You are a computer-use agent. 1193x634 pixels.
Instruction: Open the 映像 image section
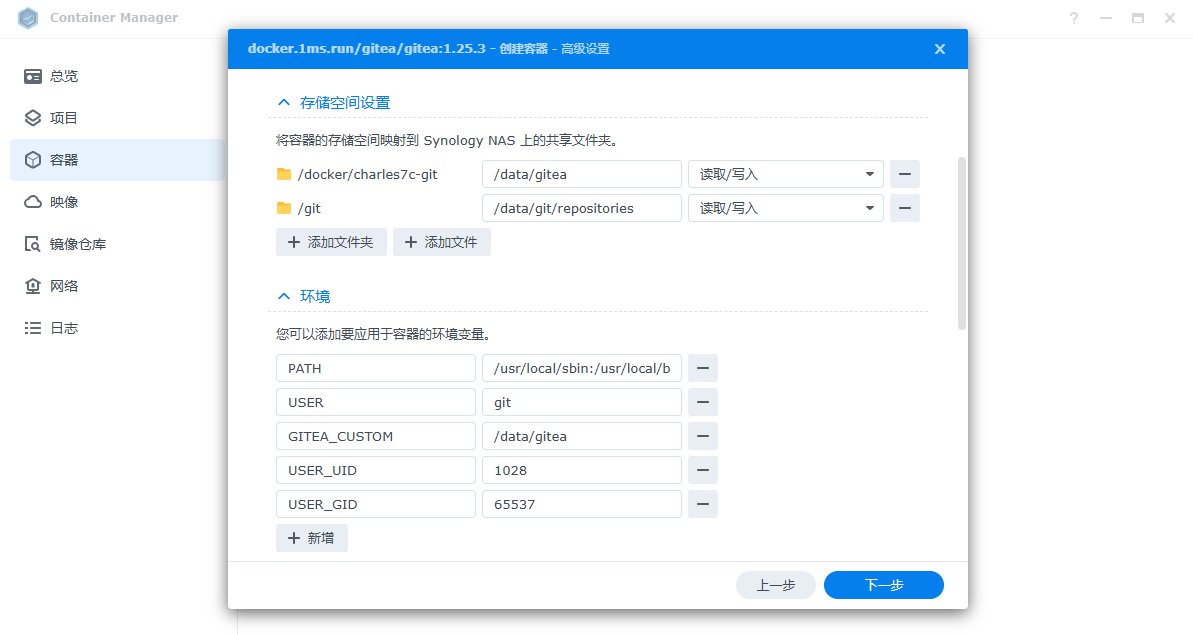[63, 202]
